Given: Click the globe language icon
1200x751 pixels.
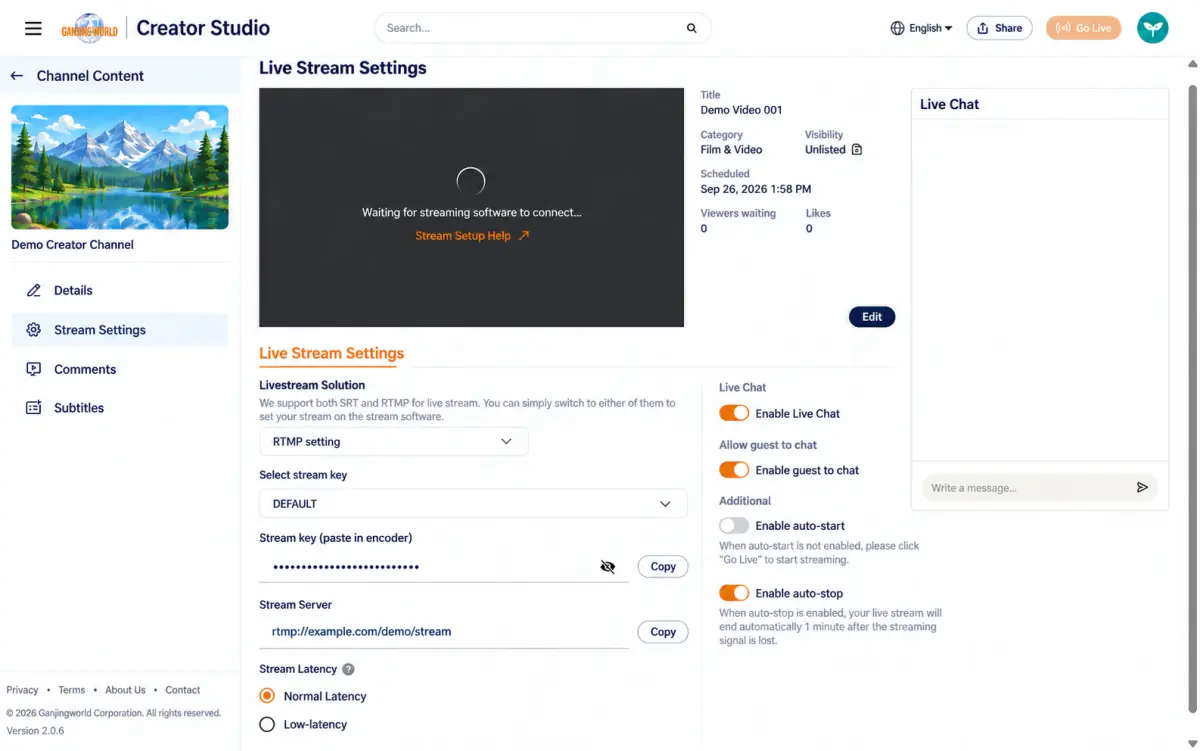Looking at the screenshot, I should (x=897, y=28).
